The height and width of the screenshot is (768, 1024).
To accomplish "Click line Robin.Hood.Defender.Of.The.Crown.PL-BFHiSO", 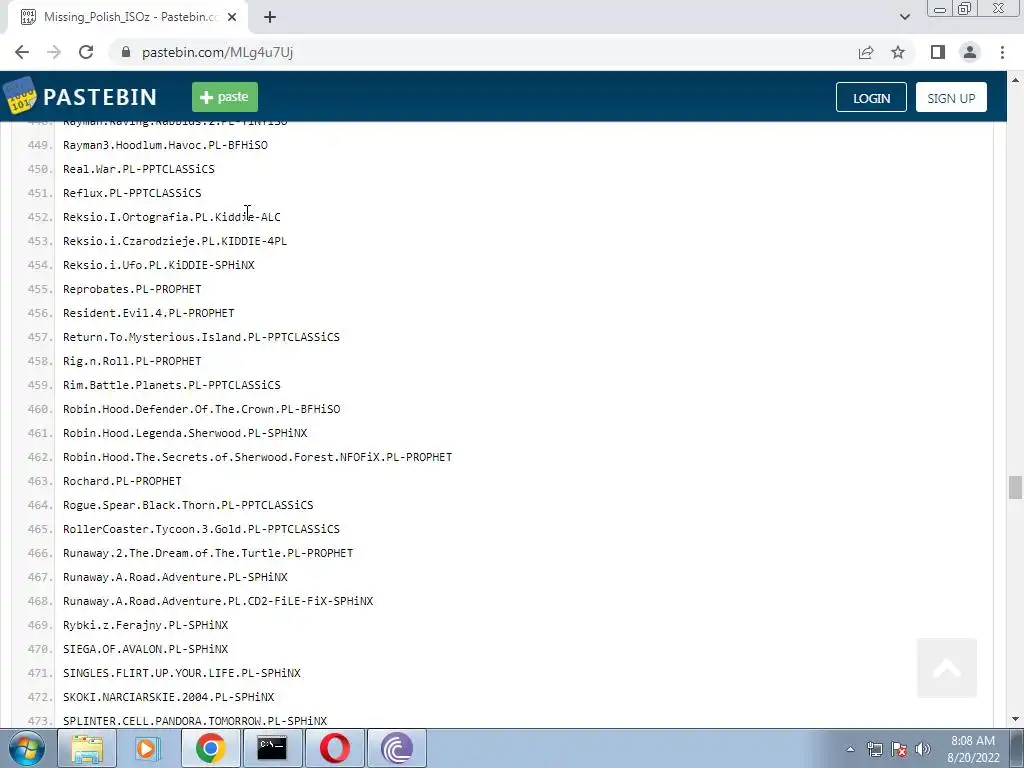I will pos(201,409).
